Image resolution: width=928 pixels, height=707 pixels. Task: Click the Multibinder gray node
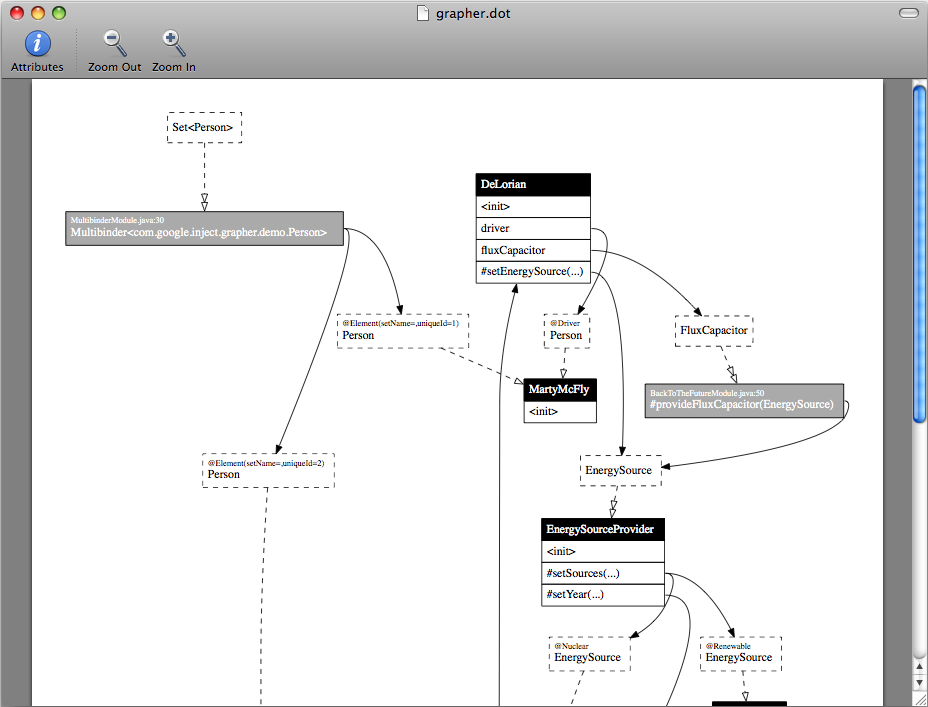204,228
